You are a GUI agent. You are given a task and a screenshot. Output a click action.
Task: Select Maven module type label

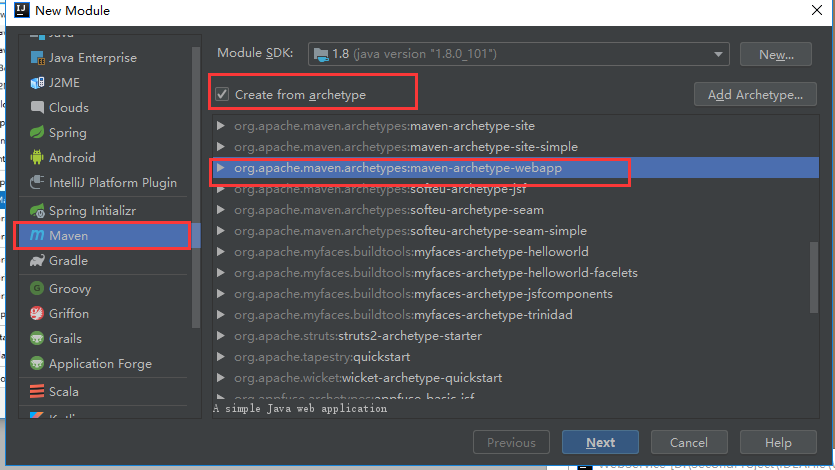pyautogui.click(x=68, y=235)
